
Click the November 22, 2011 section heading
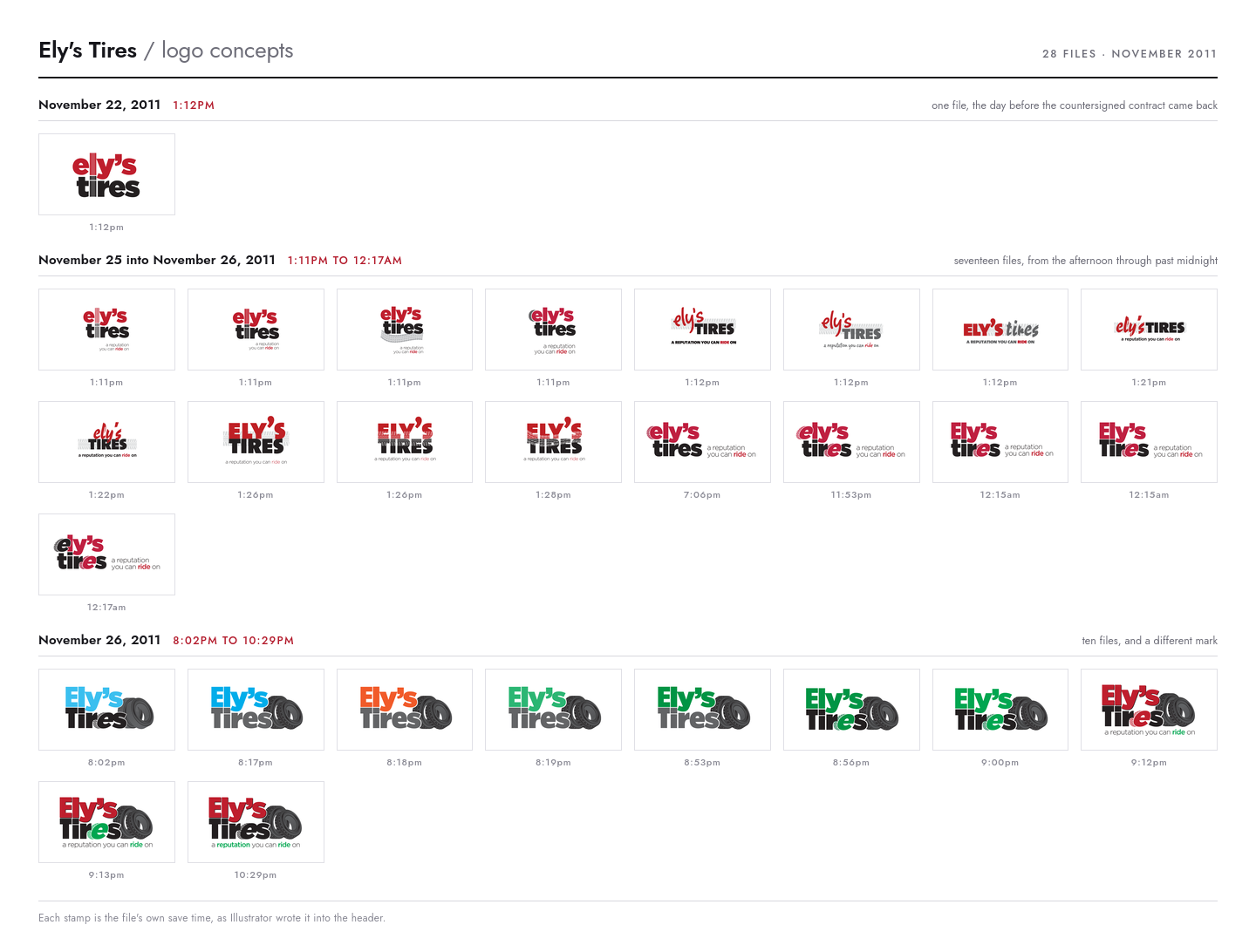click(x=99, y=105)
